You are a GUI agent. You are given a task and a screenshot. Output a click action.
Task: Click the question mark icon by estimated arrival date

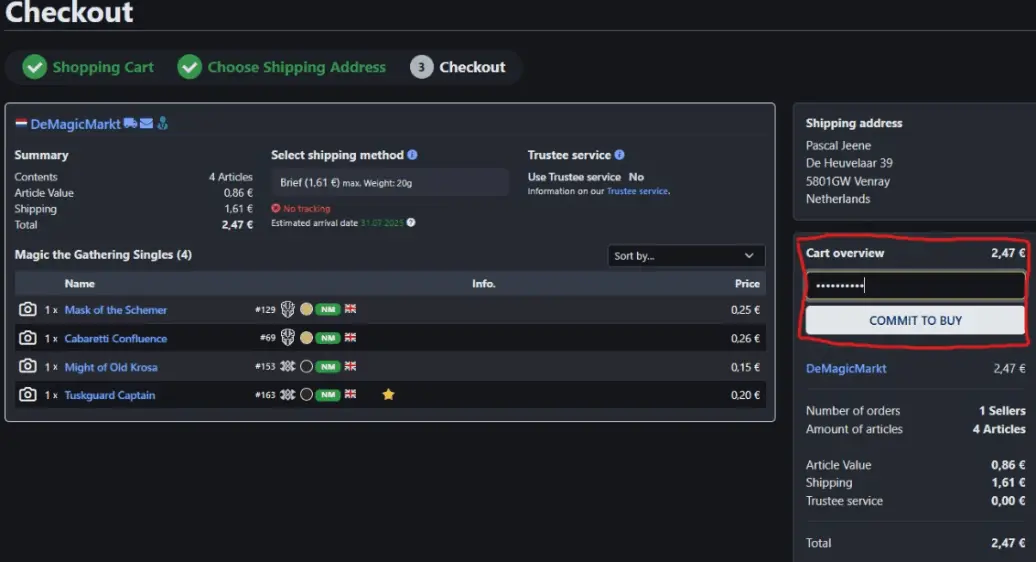(x=411, y=223)
